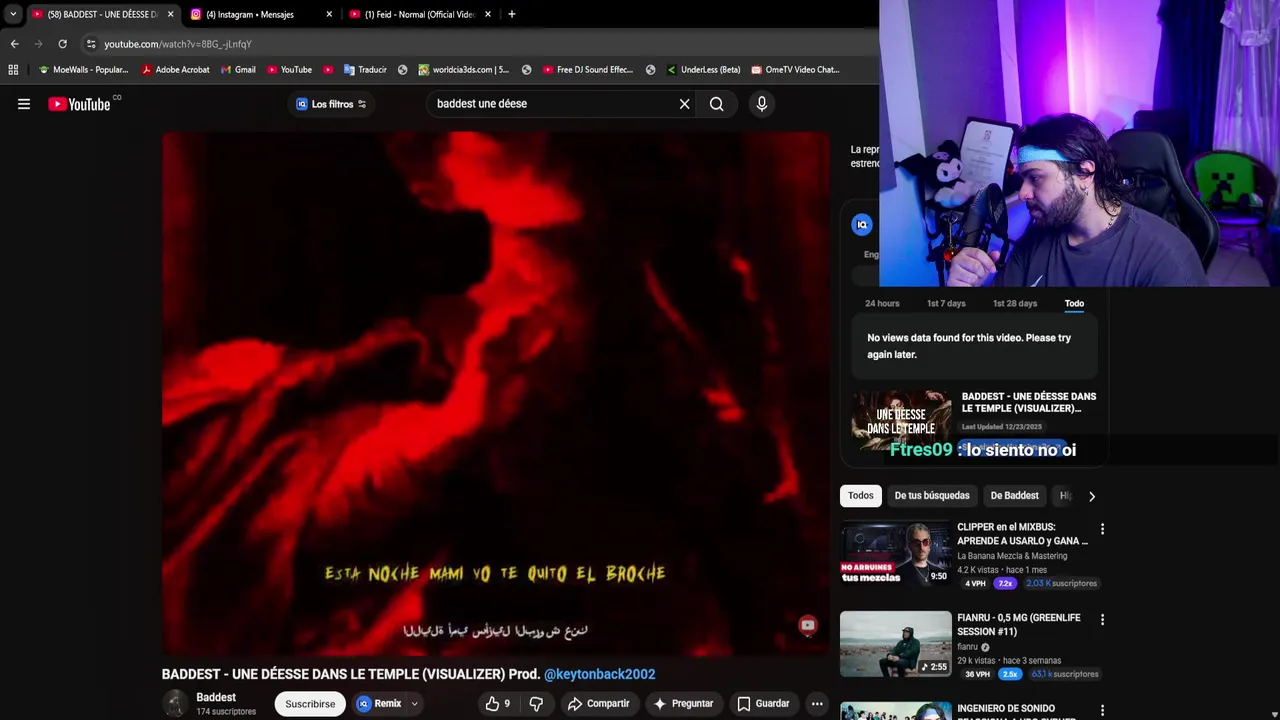Click Compartir to share the video
The image size is (1280, 720).
point(598,704)
